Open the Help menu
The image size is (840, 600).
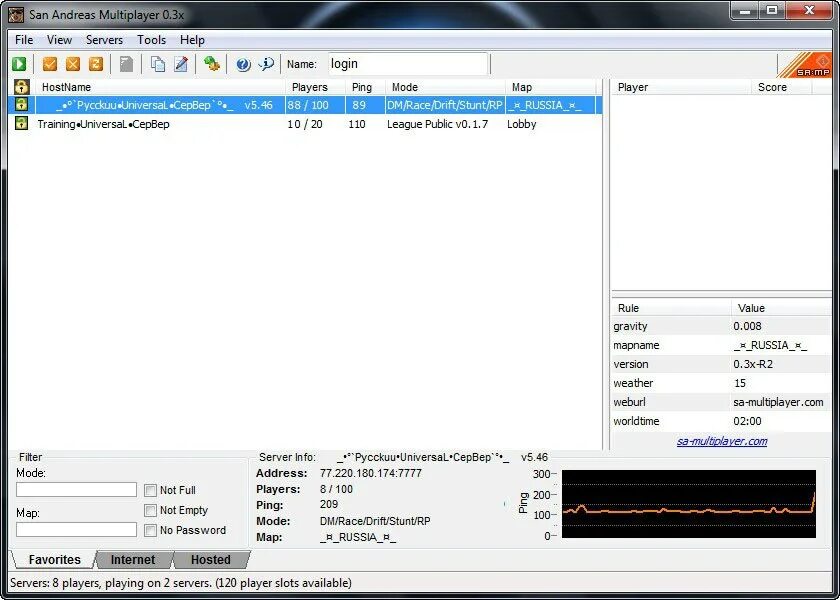click(x=192, y=40)
